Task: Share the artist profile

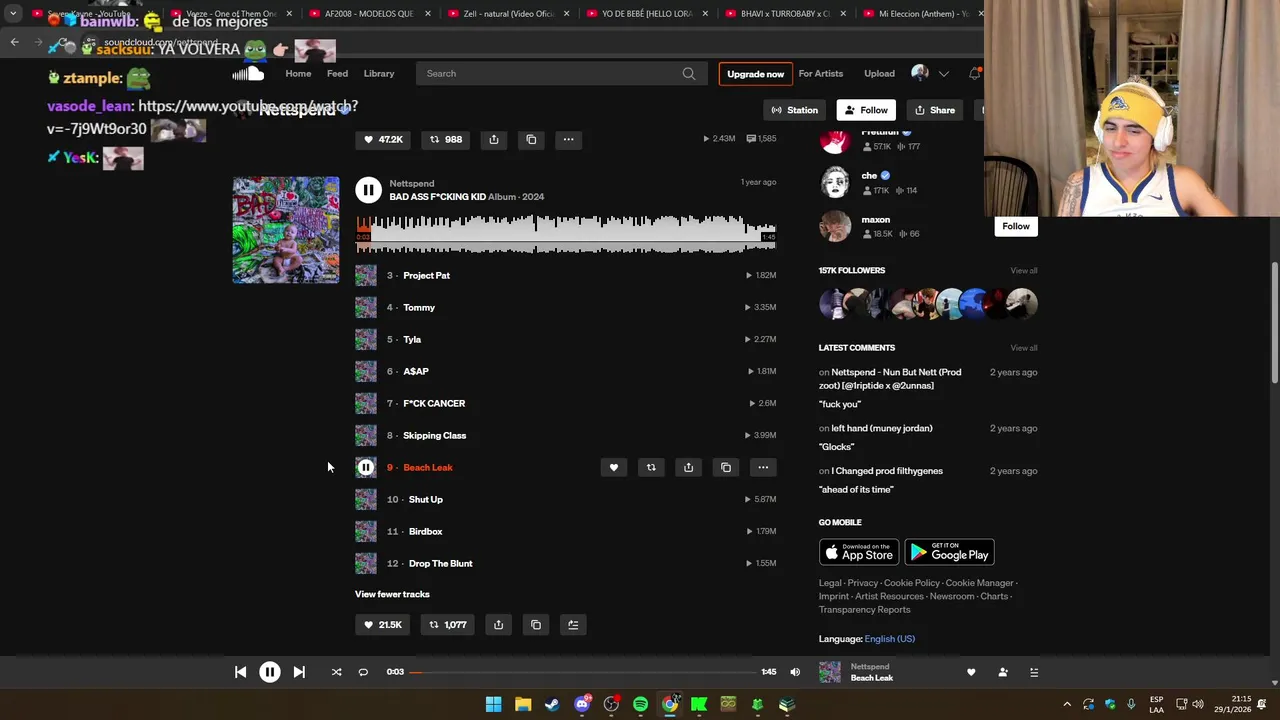Action: pyautogui.click(x=935, y=110)
